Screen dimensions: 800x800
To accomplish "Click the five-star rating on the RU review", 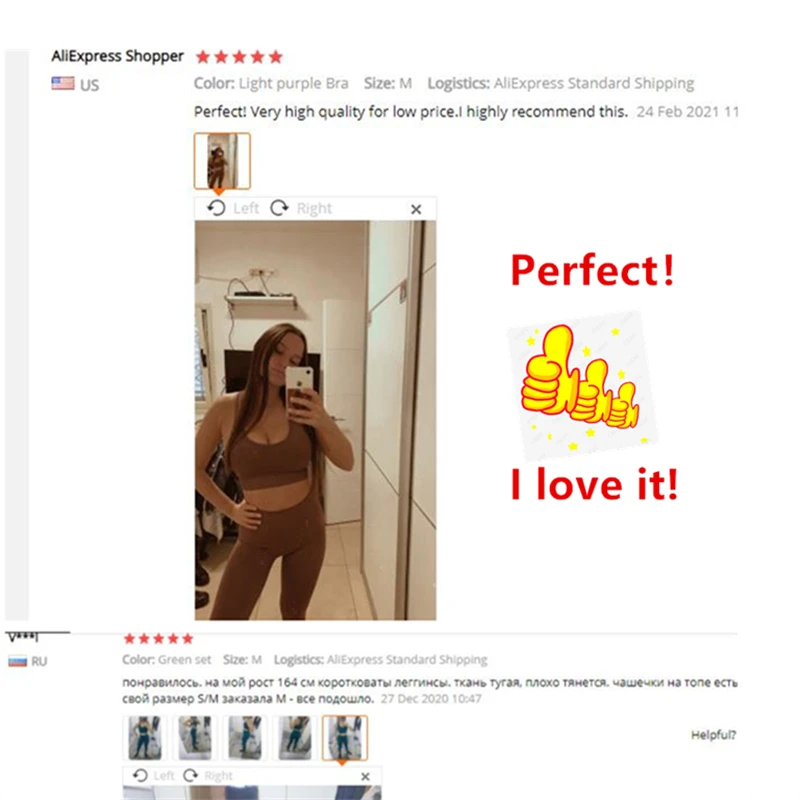I will [159, 638].
